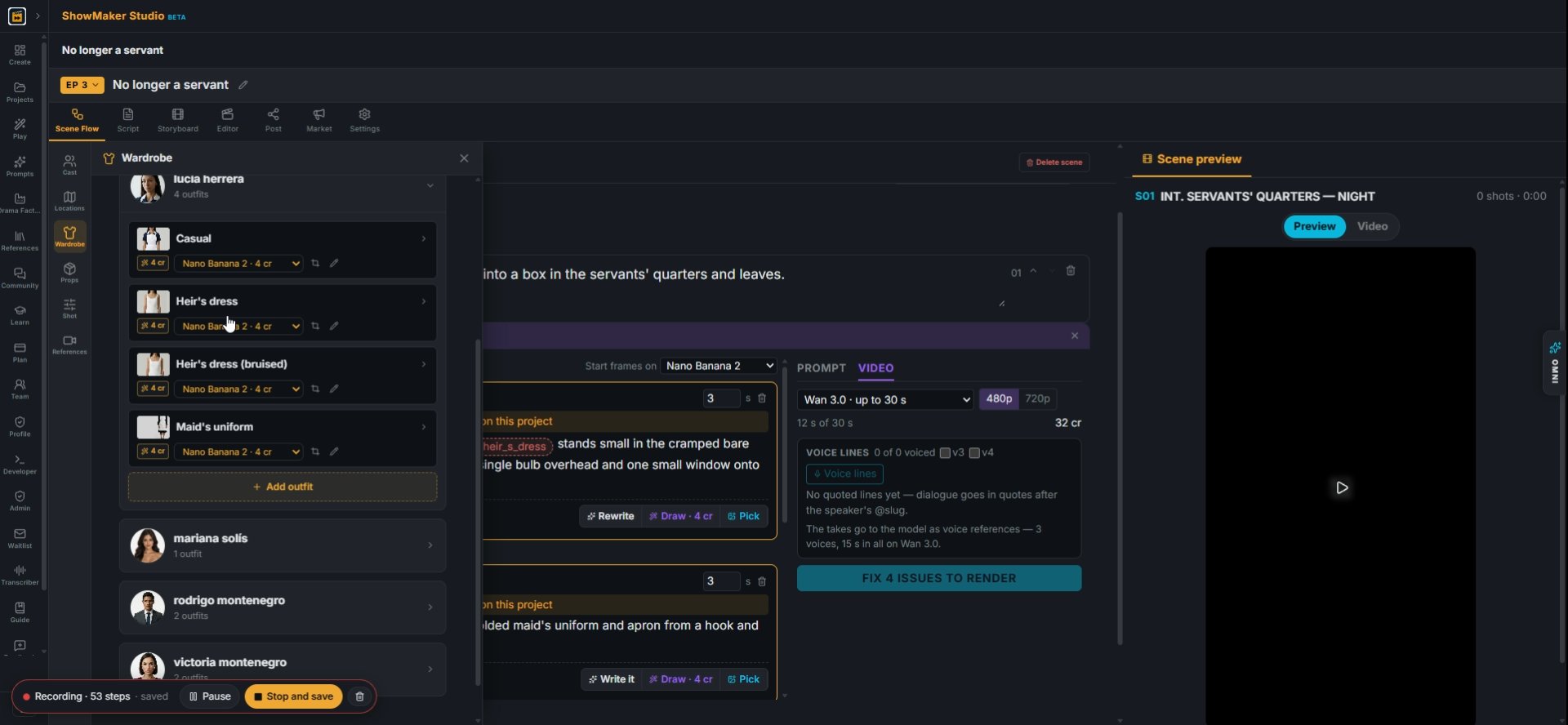
Task: Open the Casual outfit model dropdown
Action: pyautogui.click(x=238, y=263)
